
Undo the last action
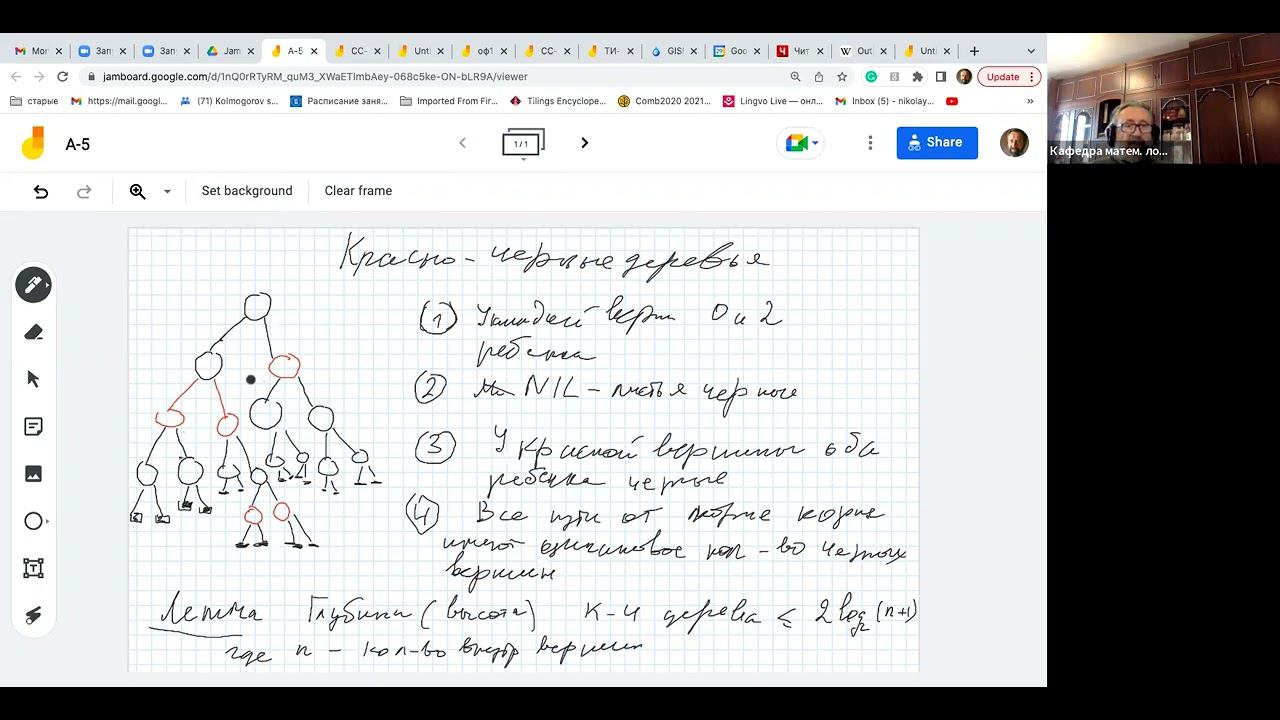pos(41,191)
